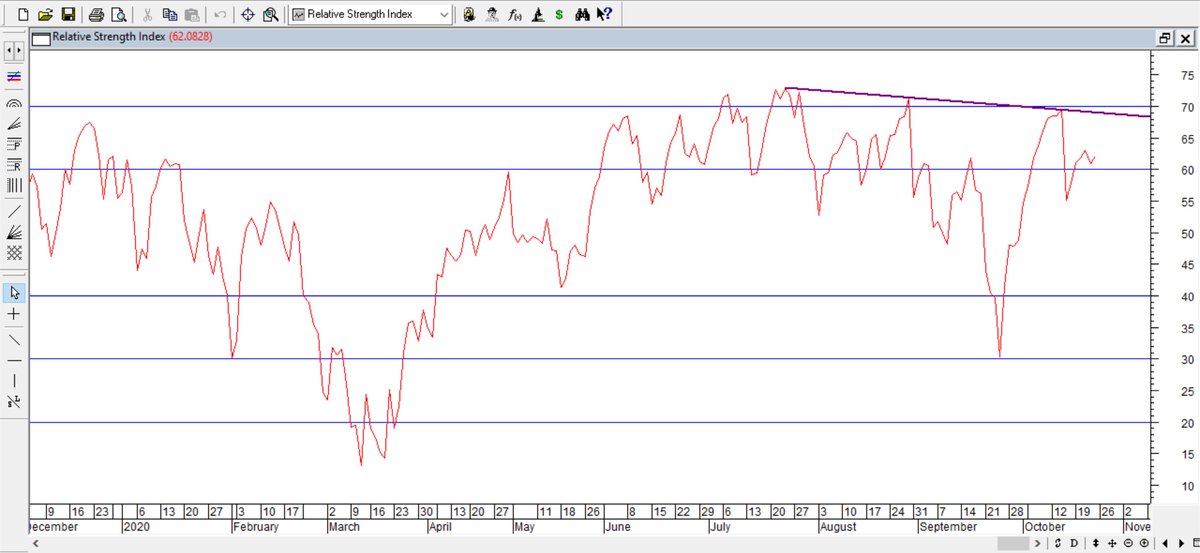The height and width of the screenshot is (553, 1200).
Task: Go to next chart with right triangle
Action: [x=1179, y=544]
